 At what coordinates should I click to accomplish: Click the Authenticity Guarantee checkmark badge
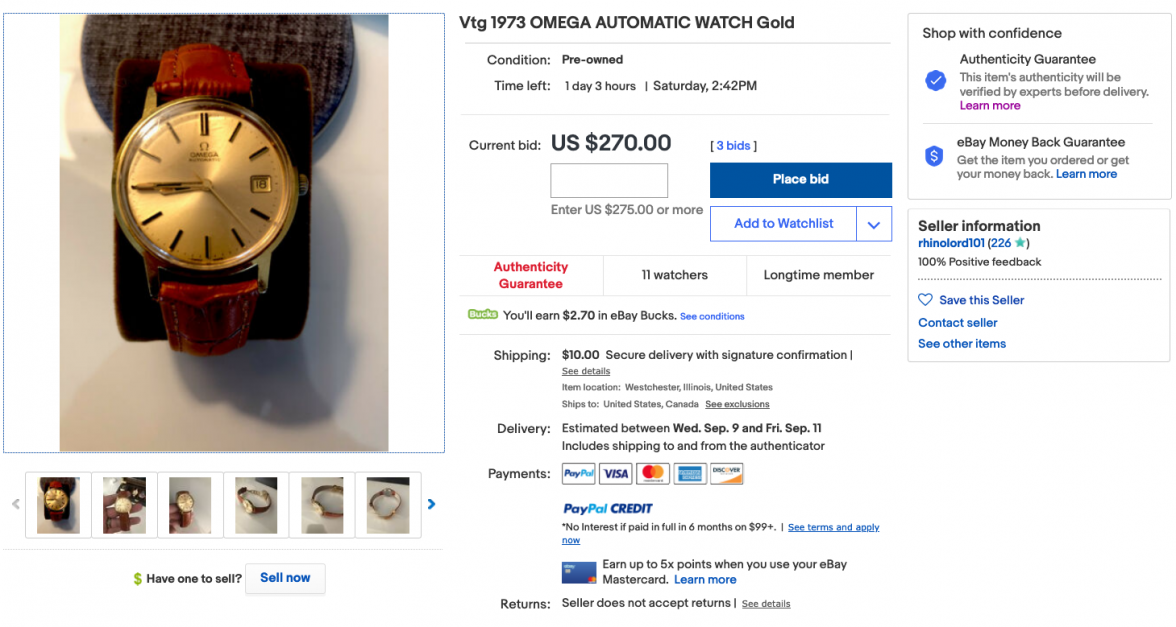pyautogui.click(x=936, y=81)
